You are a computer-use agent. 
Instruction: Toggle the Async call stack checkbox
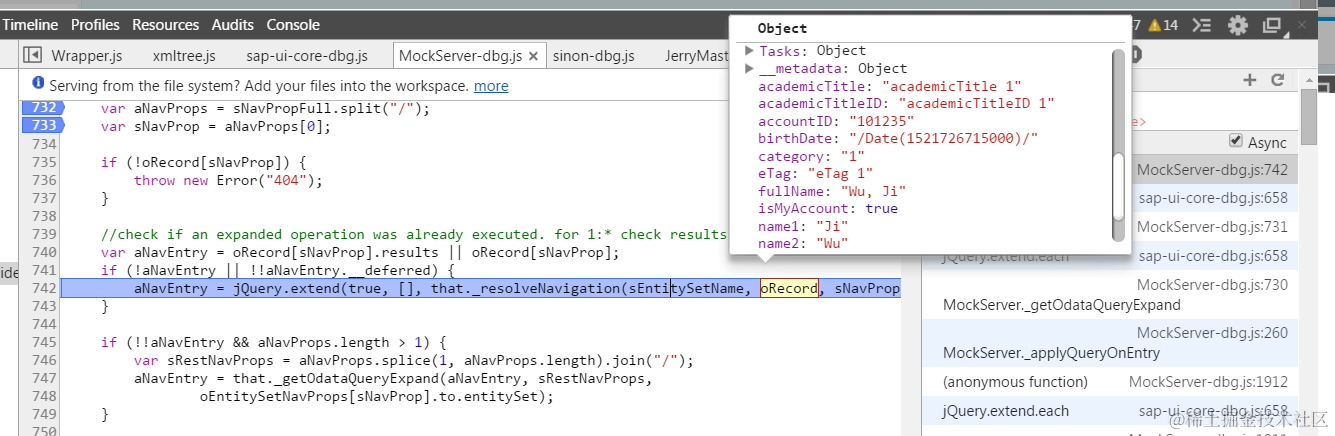coord(1236,141)
